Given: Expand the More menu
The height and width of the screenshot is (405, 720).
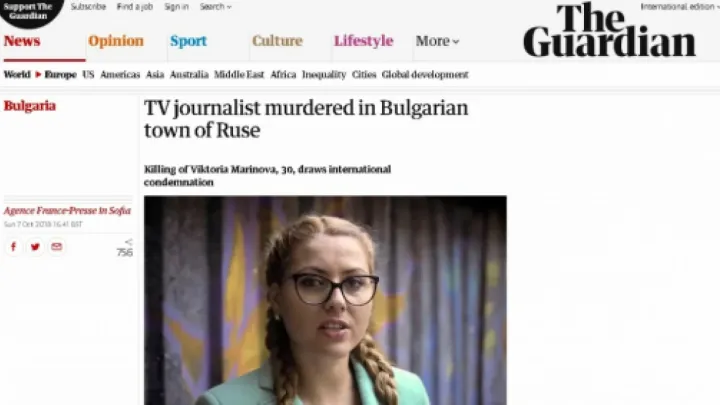Looking at the screenshot, I should (x=437, y=41).
